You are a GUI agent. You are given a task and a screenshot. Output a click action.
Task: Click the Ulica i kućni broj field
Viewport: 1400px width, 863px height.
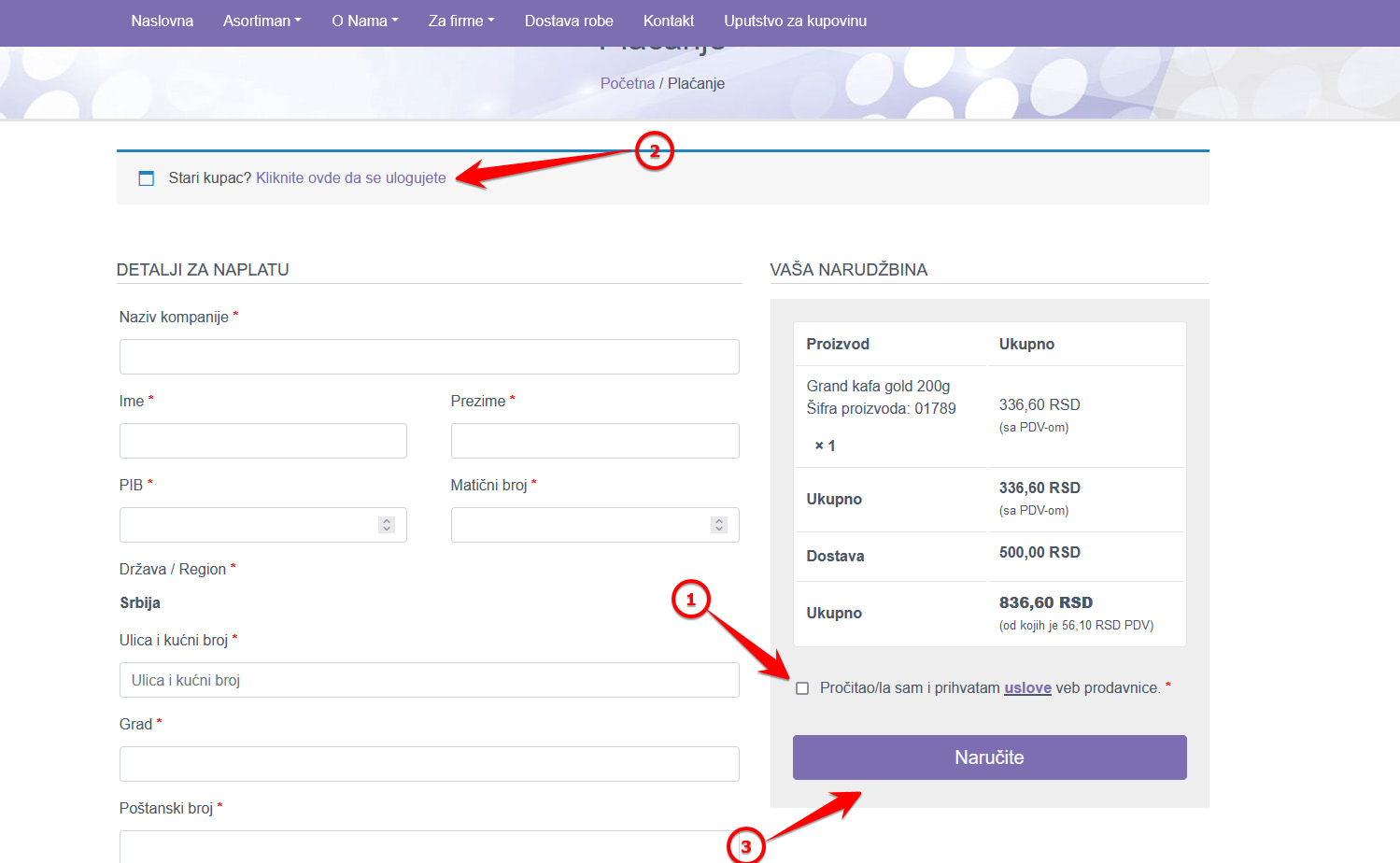click(x=430, y=680)
